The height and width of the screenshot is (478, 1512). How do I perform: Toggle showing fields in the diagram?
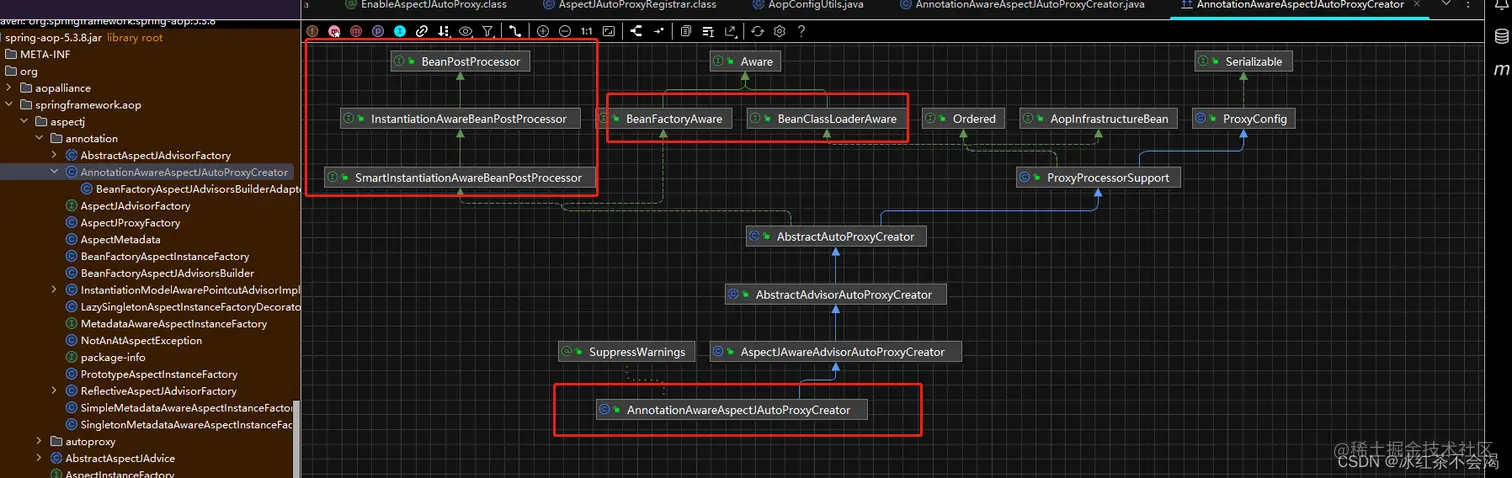pos(312,32)
